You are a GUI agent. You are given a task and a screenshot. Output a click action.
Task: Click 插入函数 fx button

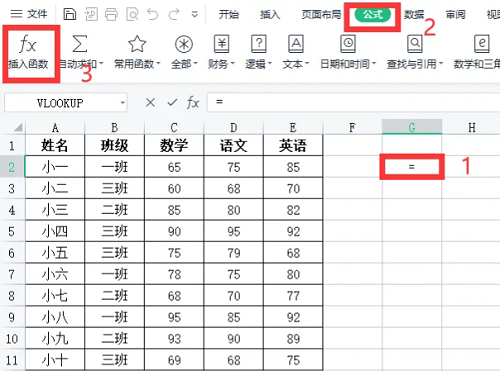tap(28, 53)
